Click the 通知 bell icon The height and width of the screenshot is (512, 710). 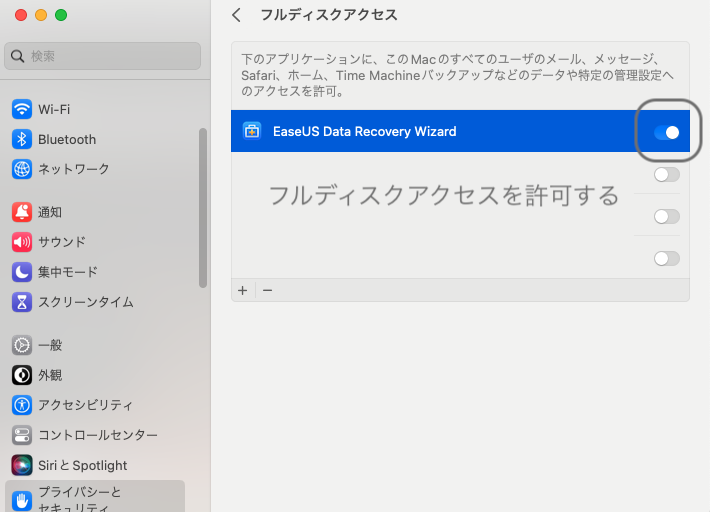[x=22, y=212]
